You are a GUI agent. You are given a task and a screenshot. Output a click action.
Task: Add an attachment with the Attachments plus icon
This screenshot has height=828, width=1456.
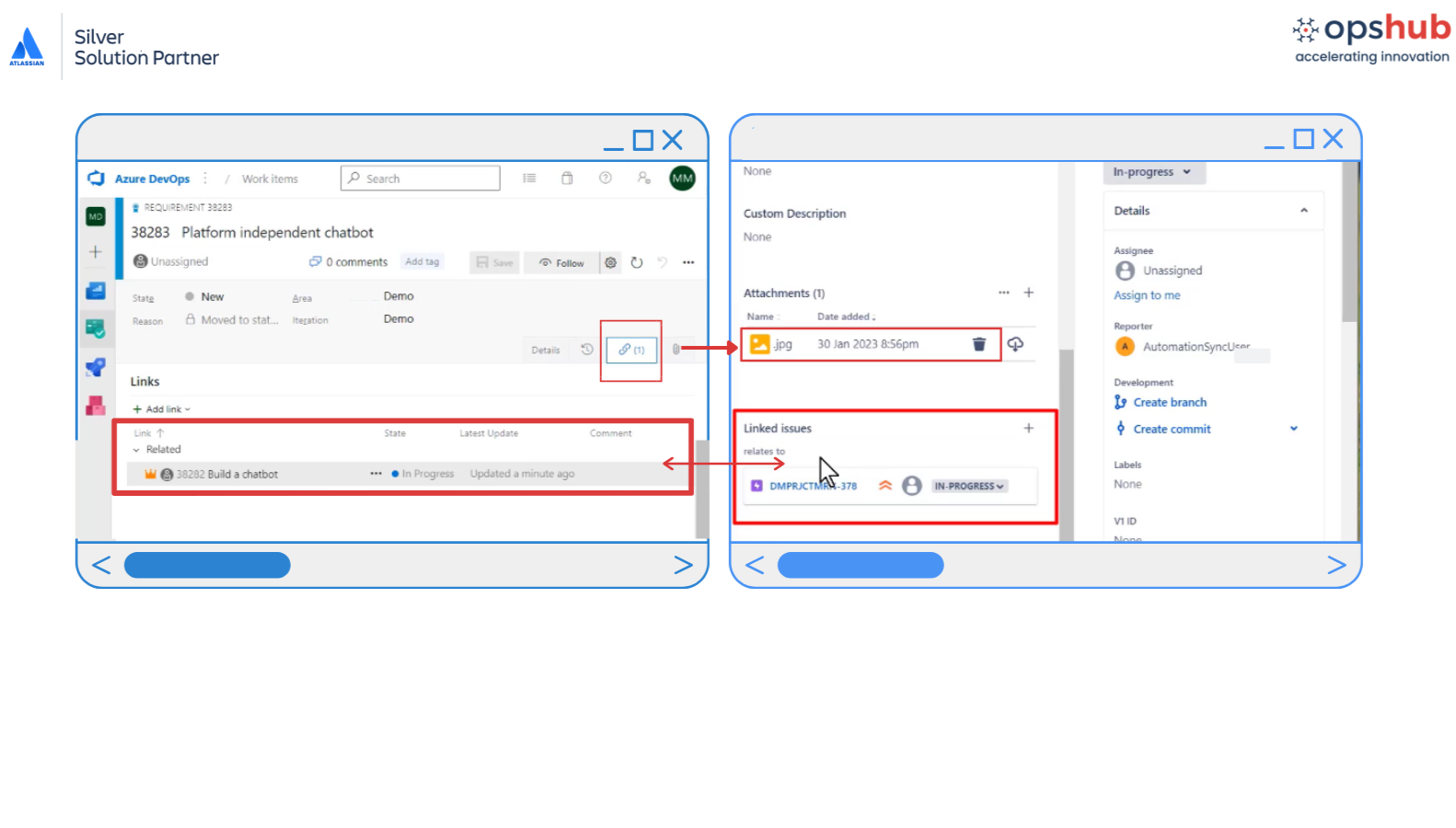coord(1029,293)
